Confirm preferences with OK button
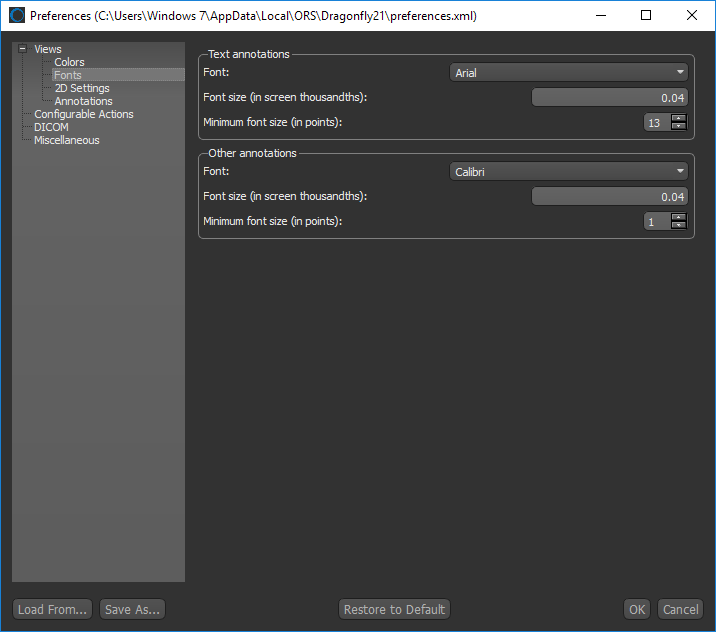This screenshot has height=632, width=716. click(637, 609)
